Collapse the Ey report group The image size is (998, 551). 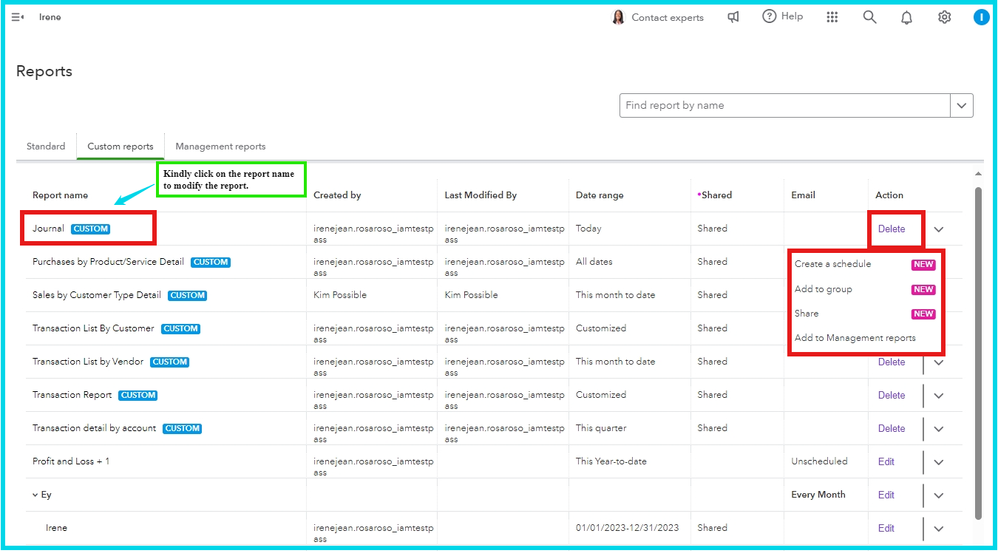[x=36, y=495]
